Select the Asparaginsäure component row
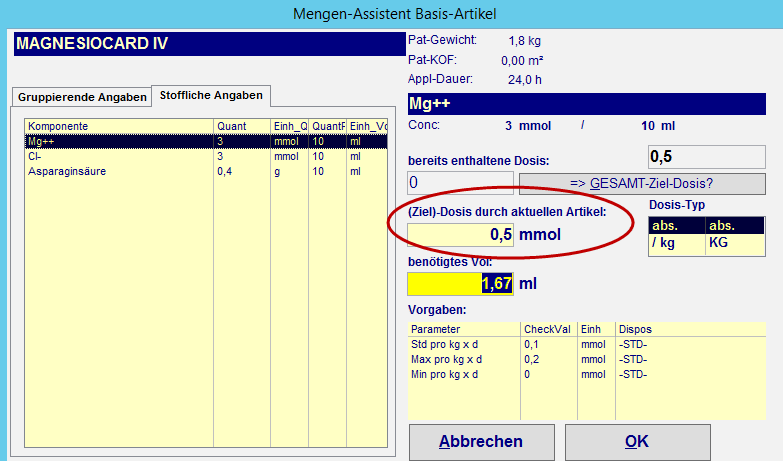The width and height of the screenshot is (783, 461). click(206, 171)
